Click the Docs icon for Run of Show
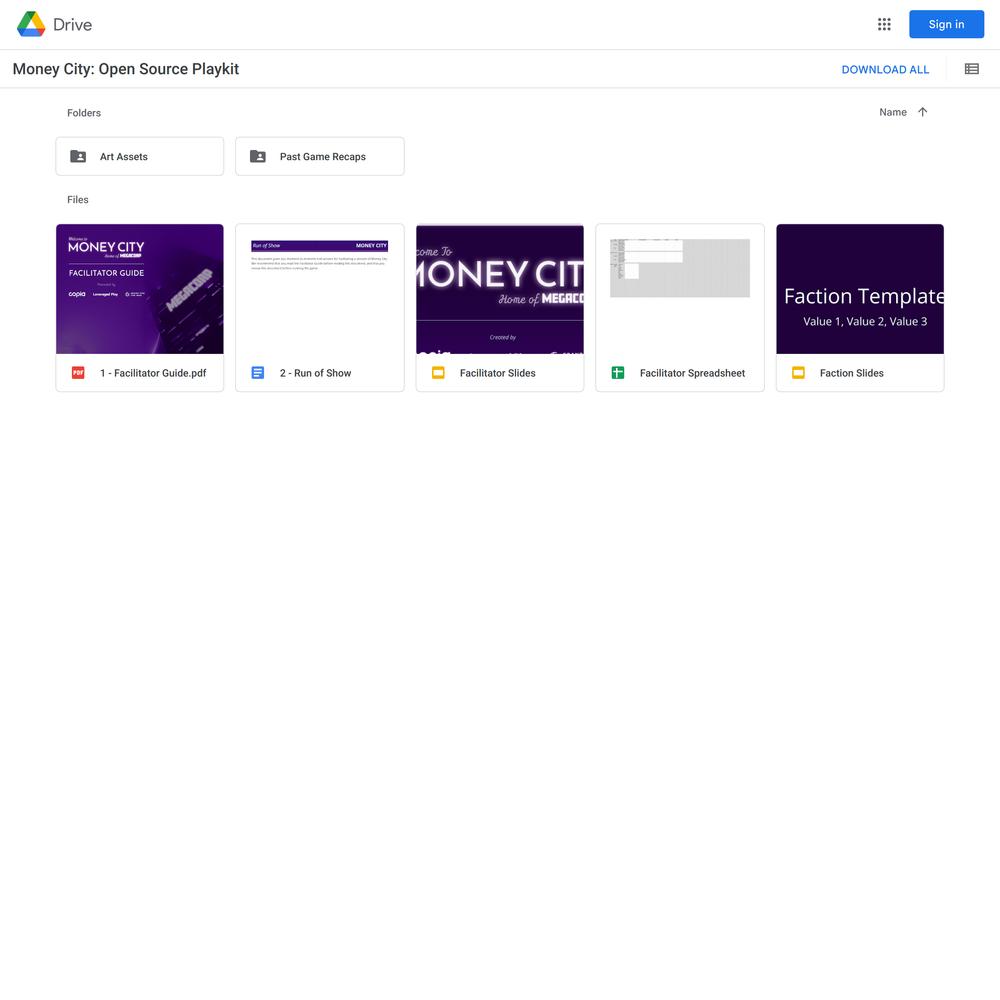This screenshot has height=1000, width=1000. pos(258,372)
